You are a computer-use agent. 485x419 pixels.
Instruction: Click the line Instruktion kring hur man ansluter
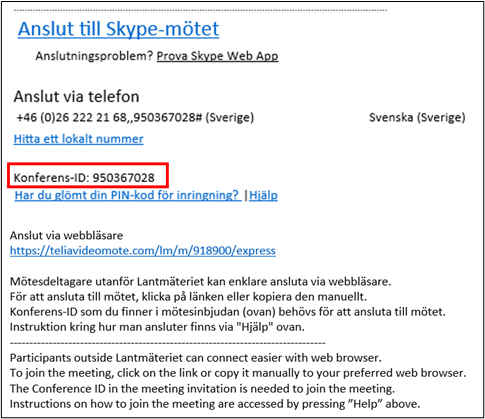pyautogui.click(x=157, y=327)
